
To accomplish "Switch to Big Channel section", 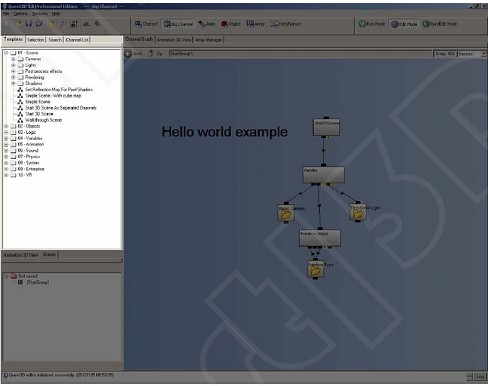I will coord(179,24).
